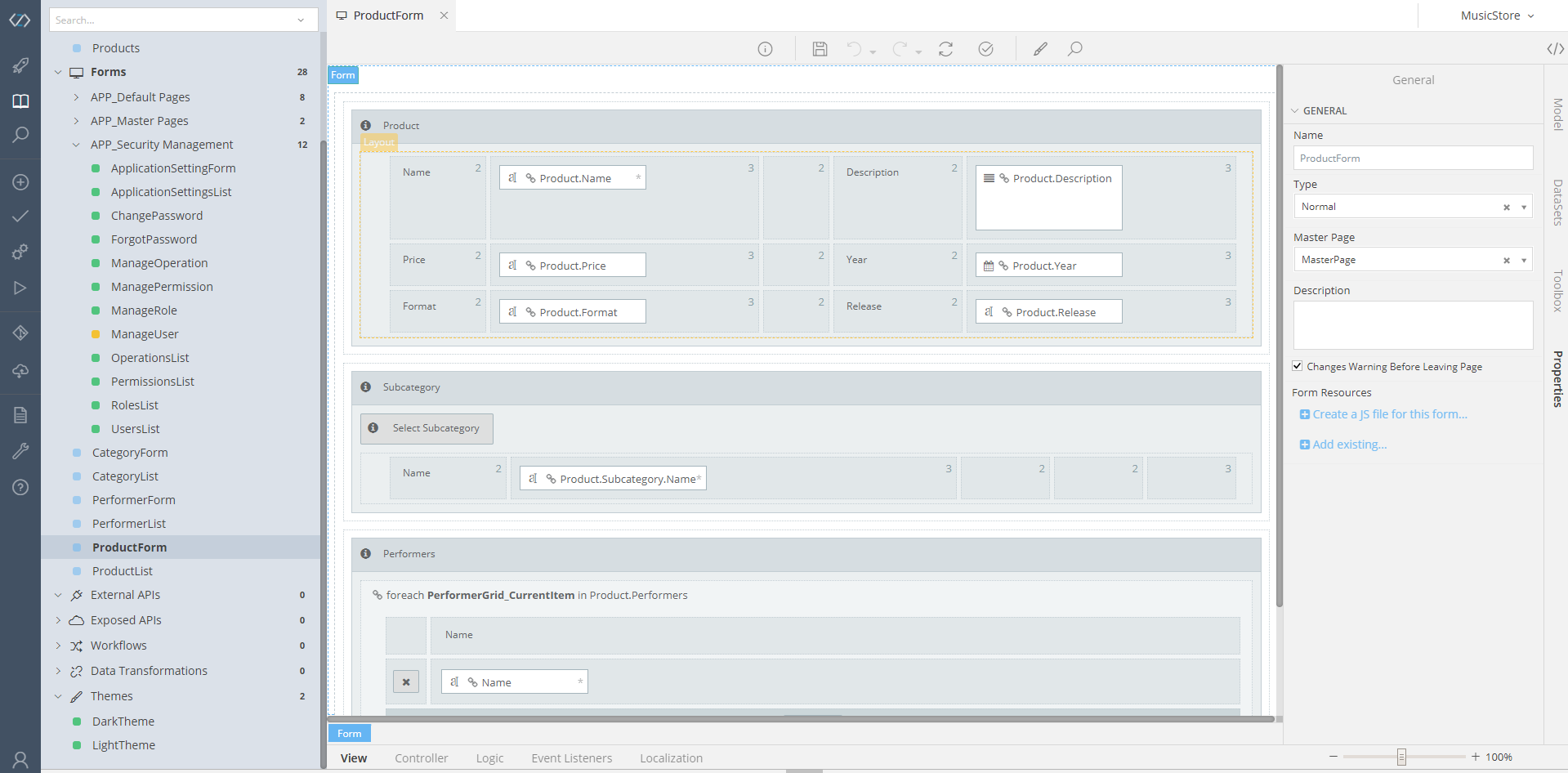Select the paintbrush styling tool
The height and width of the screenshot is (773, 1568).
pos(1039,48)
